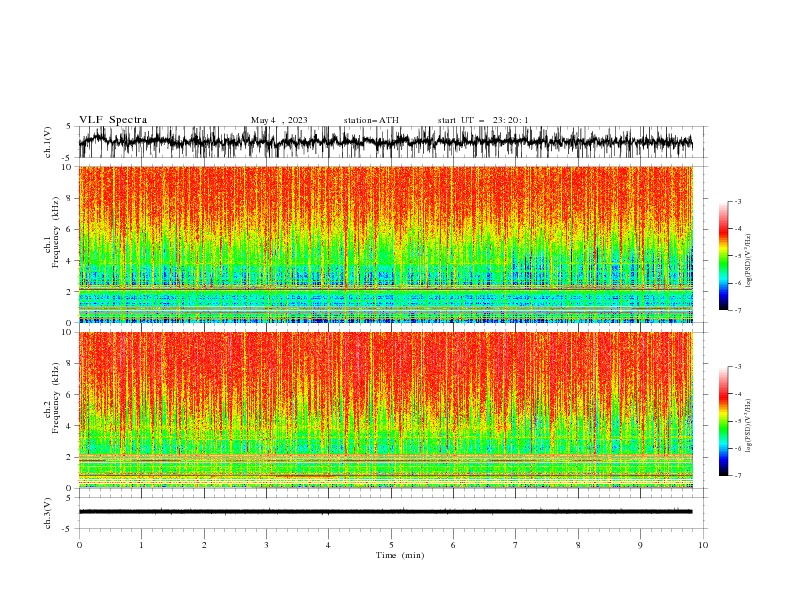Screen dimensions: 792x612
Task: Click the lower PSD color scale bar
Action: pyautogui.click(x=723, y=421)
